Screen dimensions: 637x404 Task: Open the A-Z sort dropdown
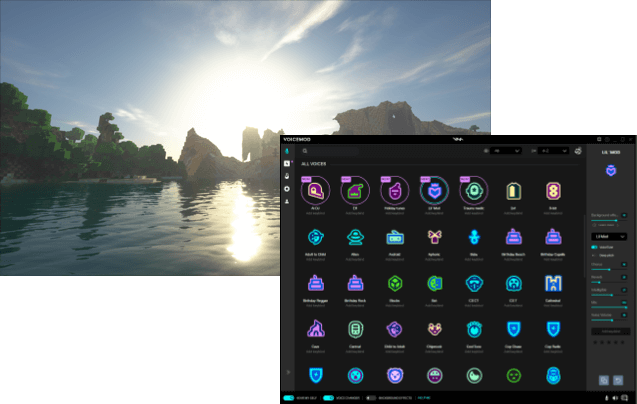(553, 151)
